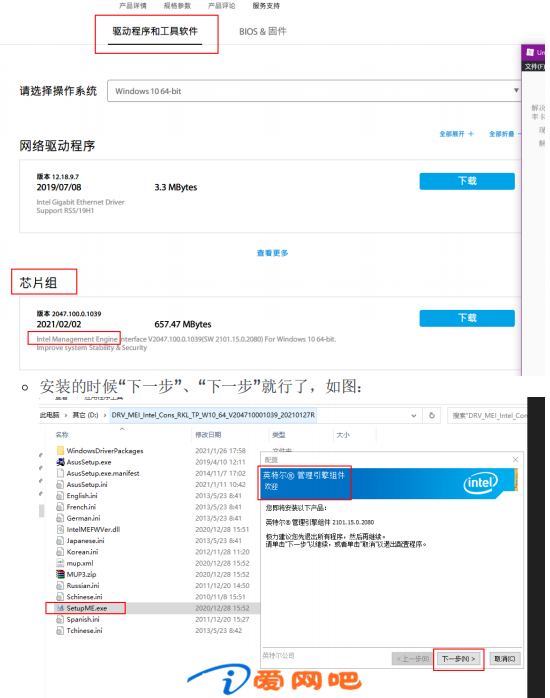Open the 规格参数 tab
This screenshot has width=550, height=698.
177,6
